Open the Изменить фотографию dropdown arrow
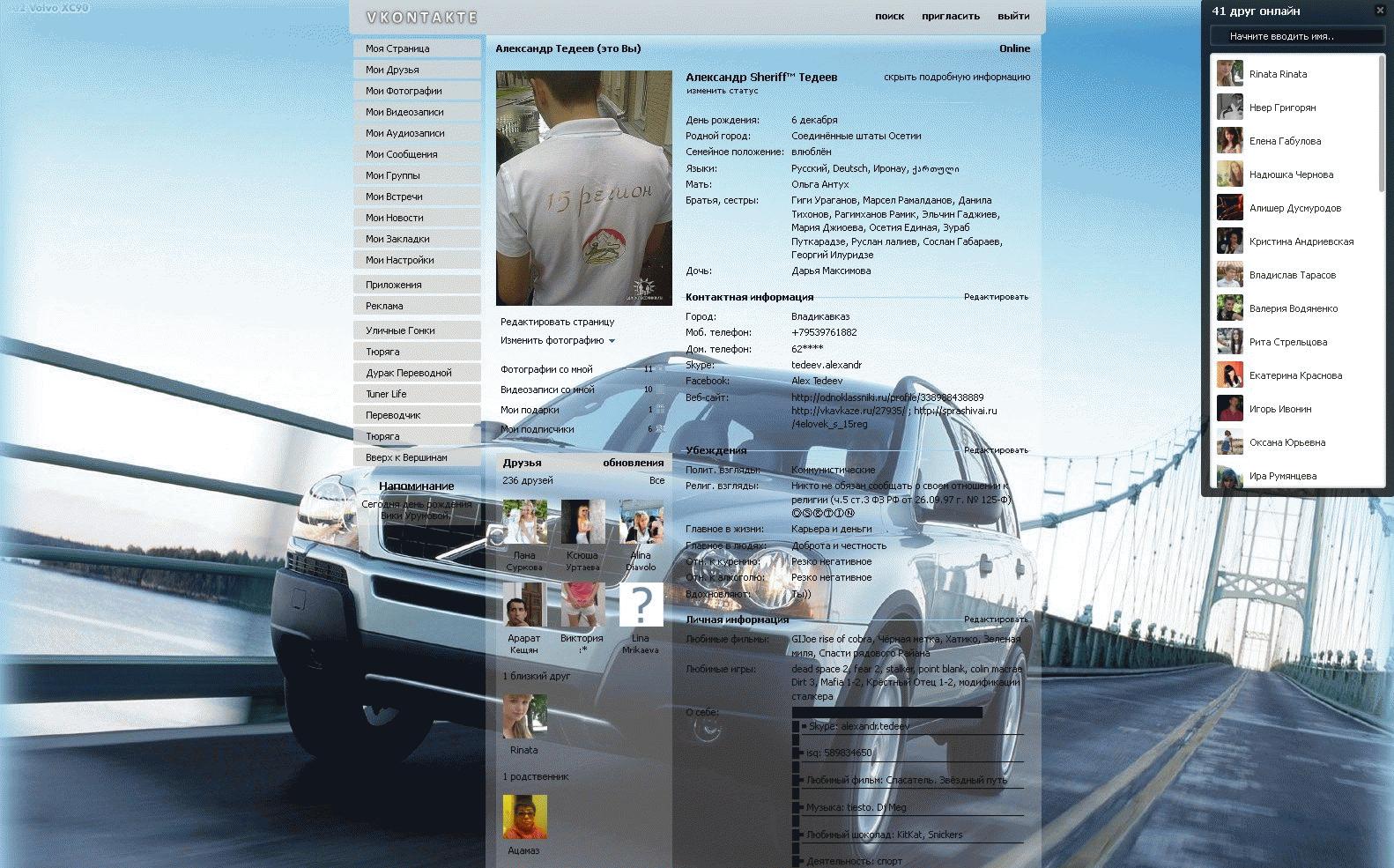The image size is (1394, 868). [x=612, y=341]
